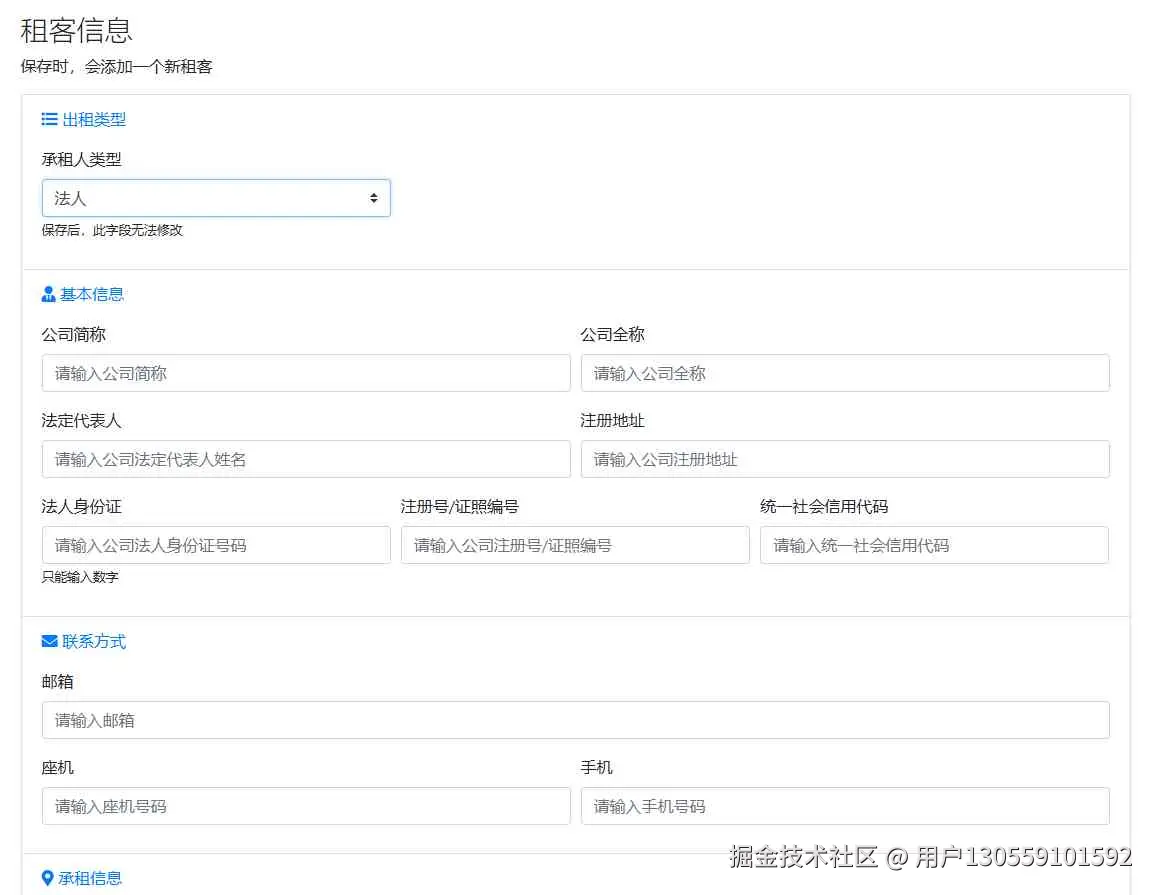Focus the 公司简称 input field

click(306, 373)
